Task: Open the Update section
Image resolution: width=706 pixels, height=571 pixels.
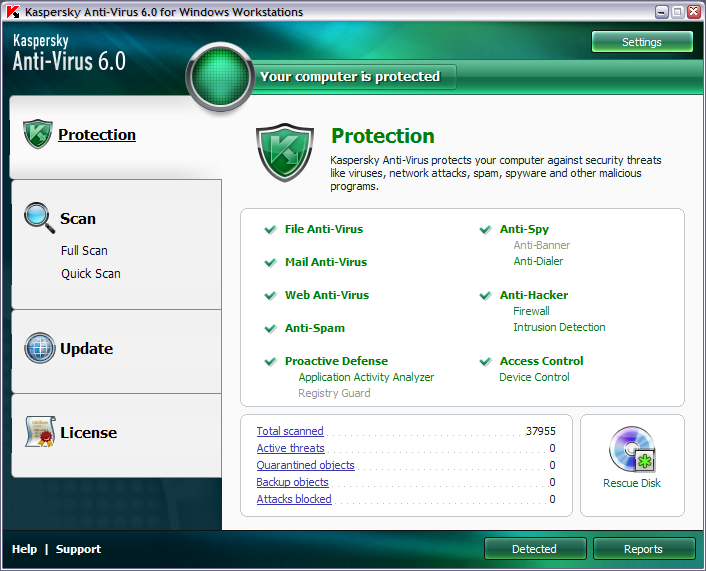Action: pyautogui.click(x=86, y=349)
